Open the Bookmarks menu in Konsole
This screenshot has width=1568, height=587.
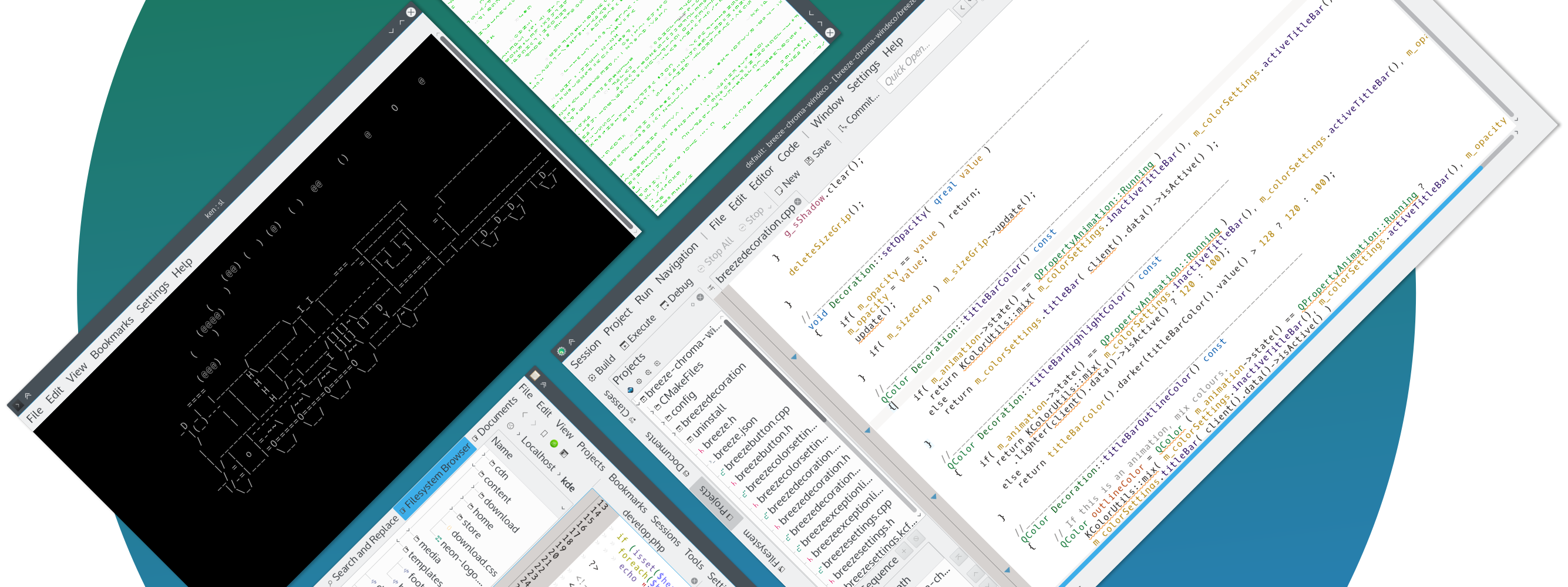click(x=112, y=338)
